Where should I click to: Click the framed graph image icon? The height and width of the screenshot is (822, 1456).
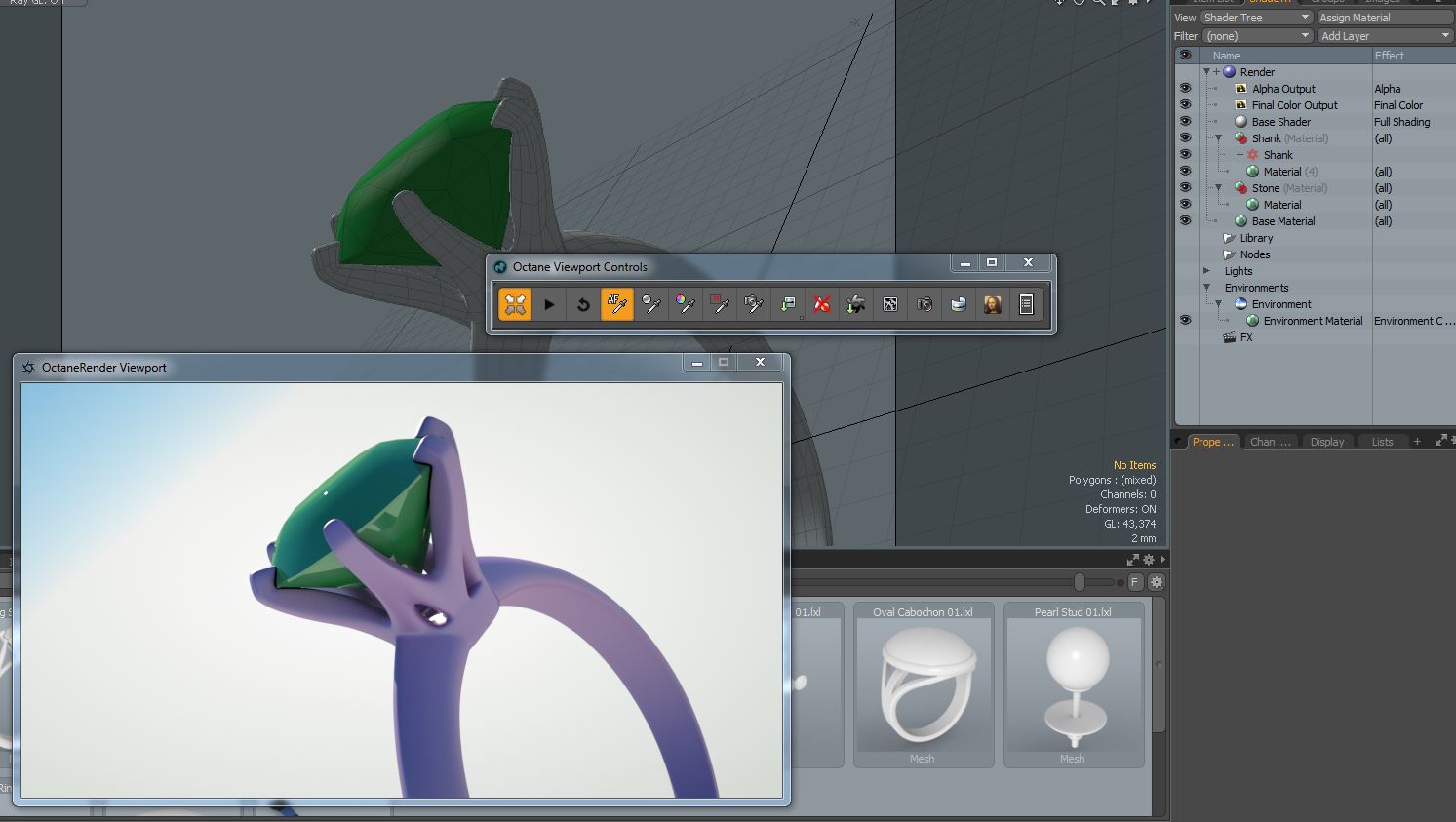(x=890, y=304)
